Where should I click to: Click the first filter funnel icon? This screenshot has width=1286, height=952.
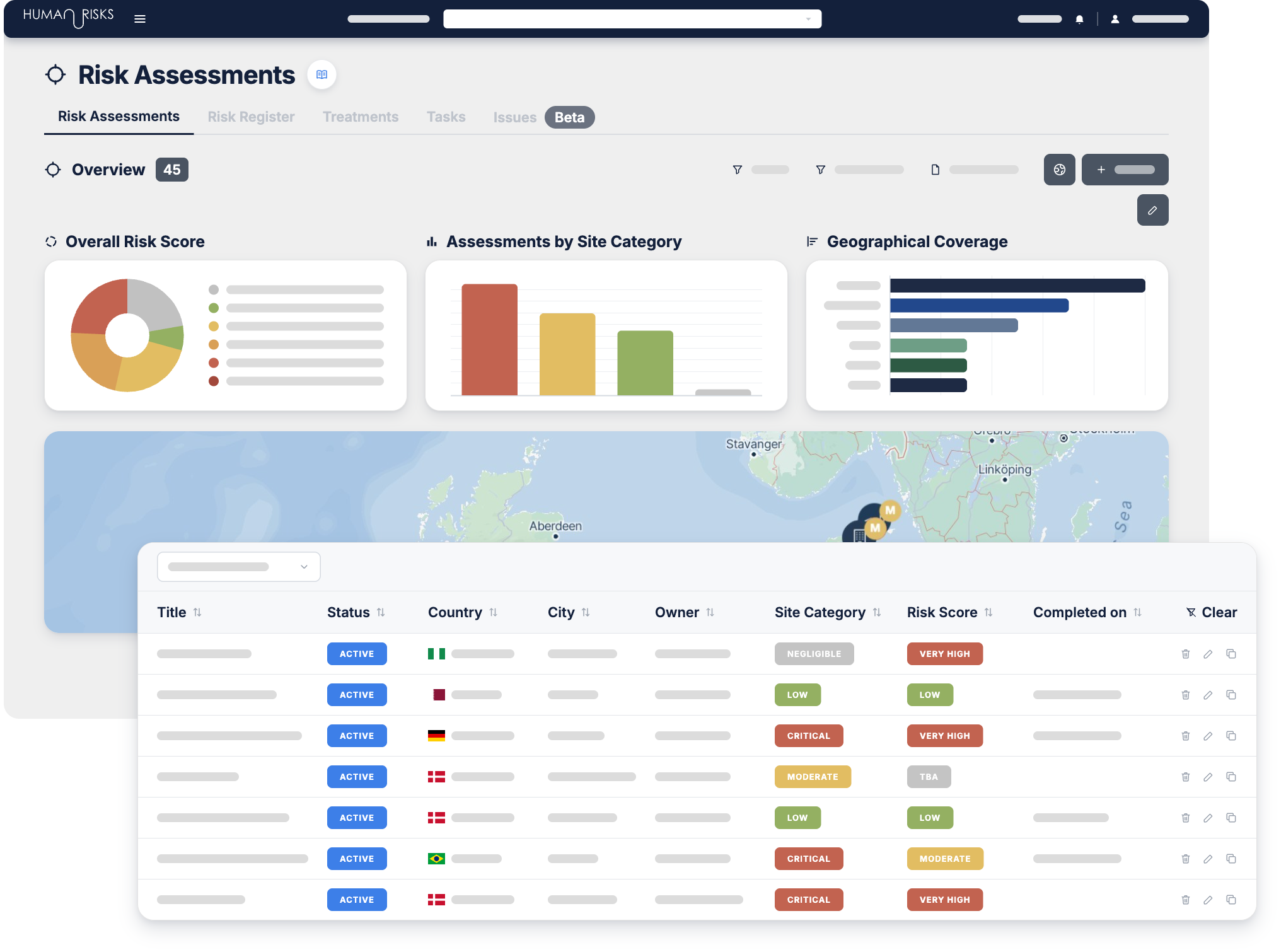point(737,170)
